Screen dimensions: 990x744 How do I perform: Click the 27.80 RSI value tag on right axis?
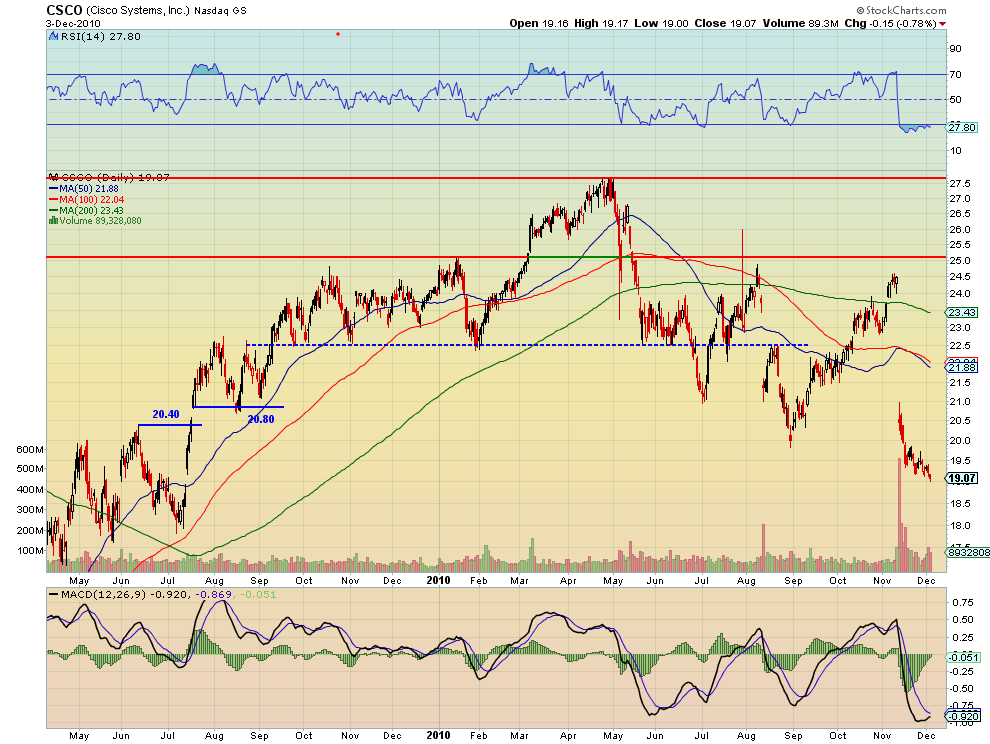pyautogui.click(x=962, y=128)
